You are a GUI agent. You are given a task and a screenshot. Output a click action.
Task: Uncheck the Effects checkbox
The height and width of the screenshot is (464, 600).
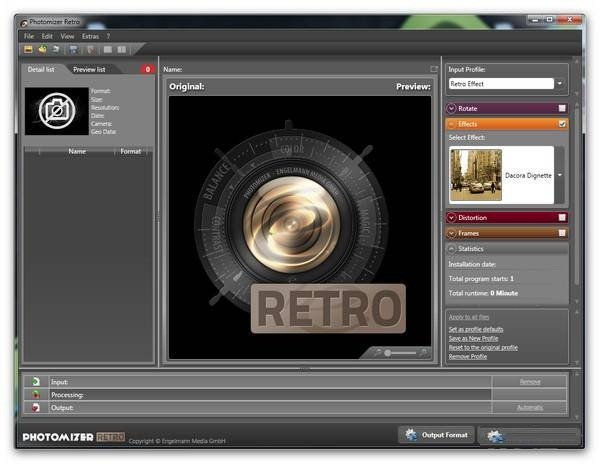pos(562,124)
